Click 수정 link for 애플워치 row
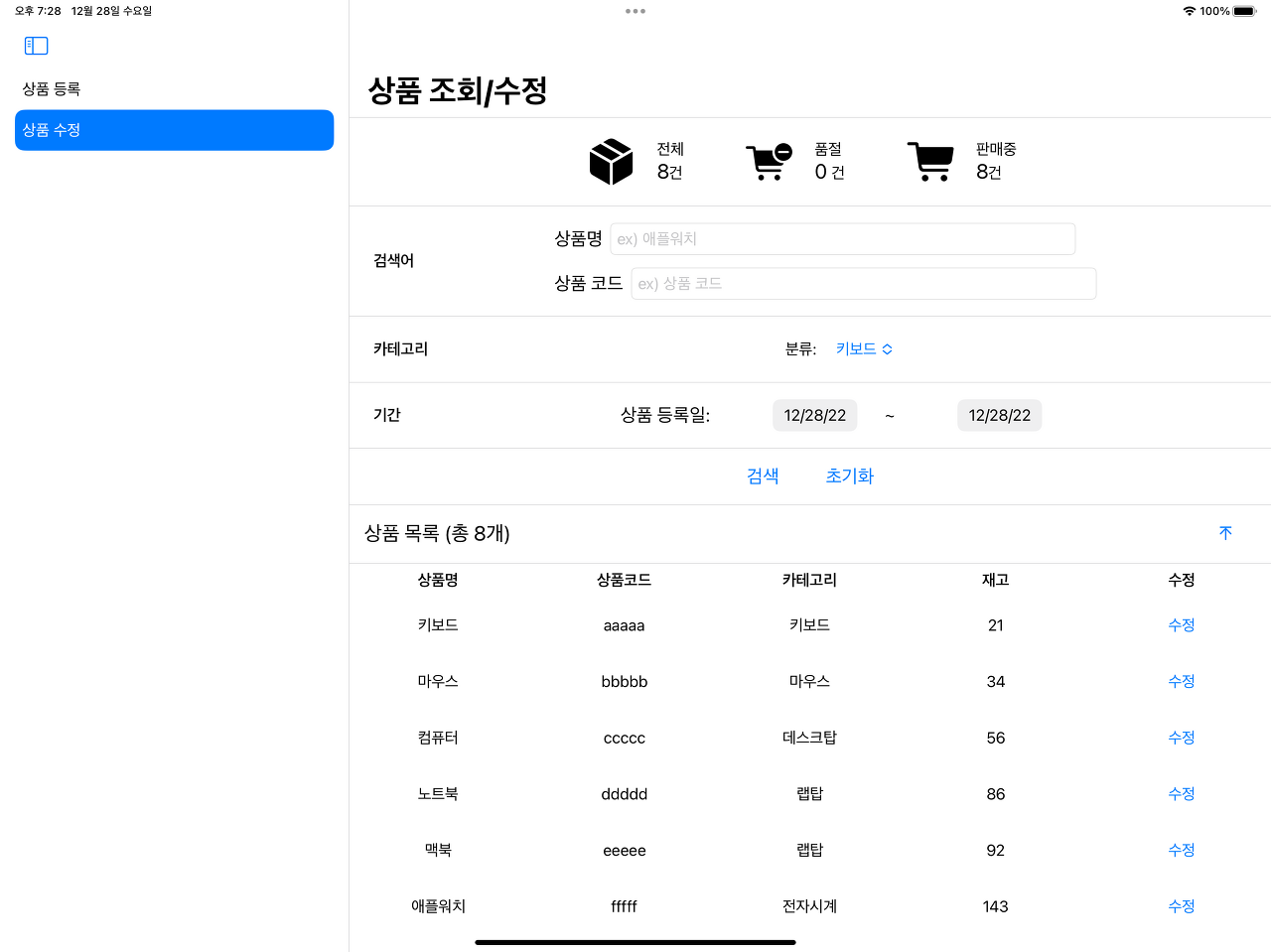 point(1181,906)
